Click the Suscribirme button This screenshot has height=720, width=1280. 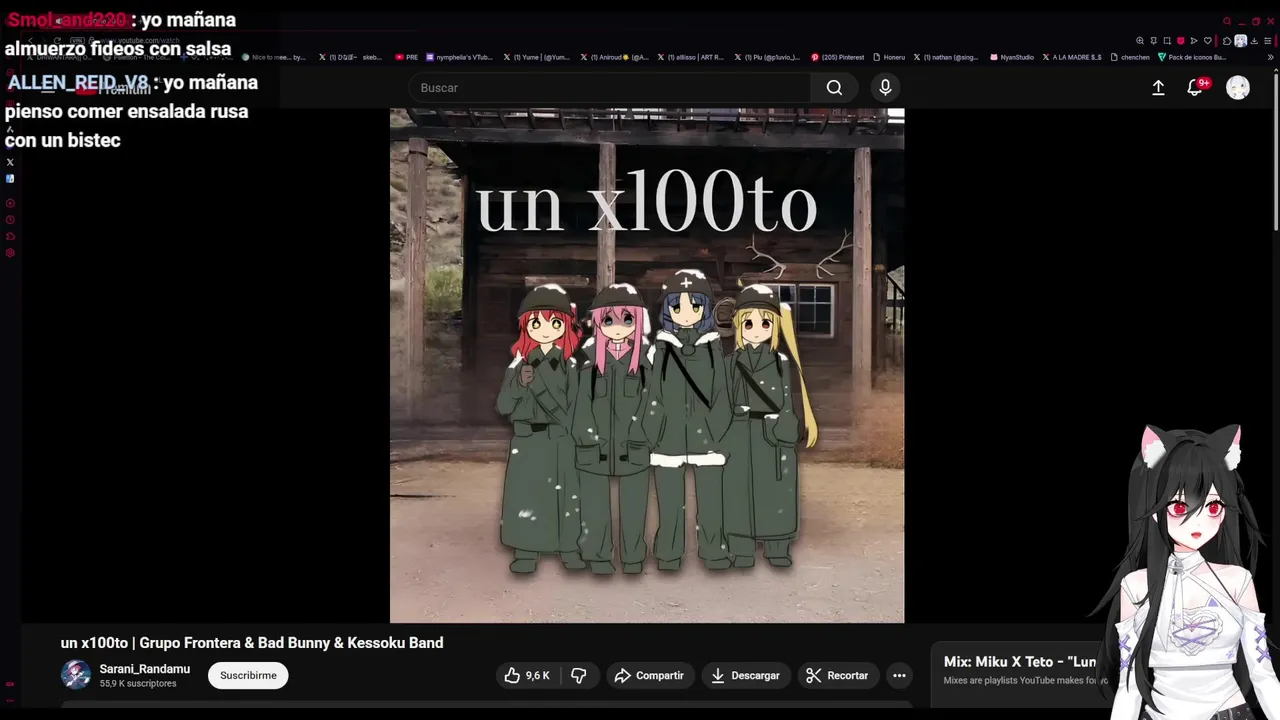(x=248, y=676)
